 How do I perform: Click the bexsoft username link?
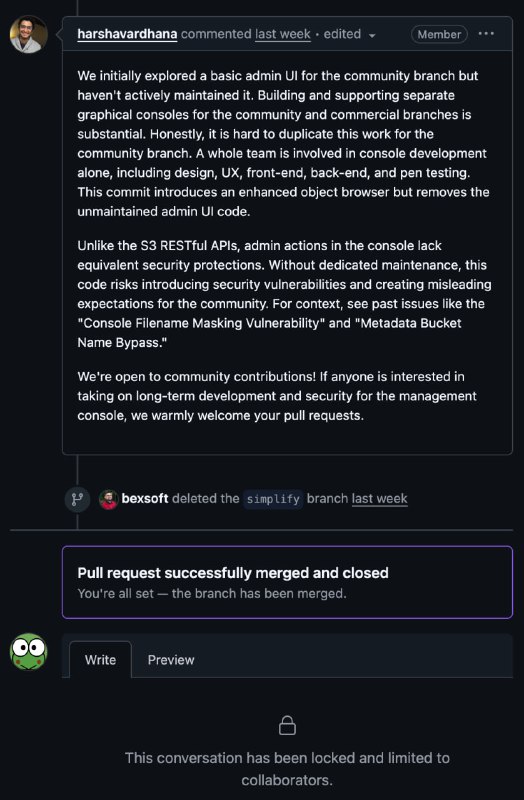[145, 498]
